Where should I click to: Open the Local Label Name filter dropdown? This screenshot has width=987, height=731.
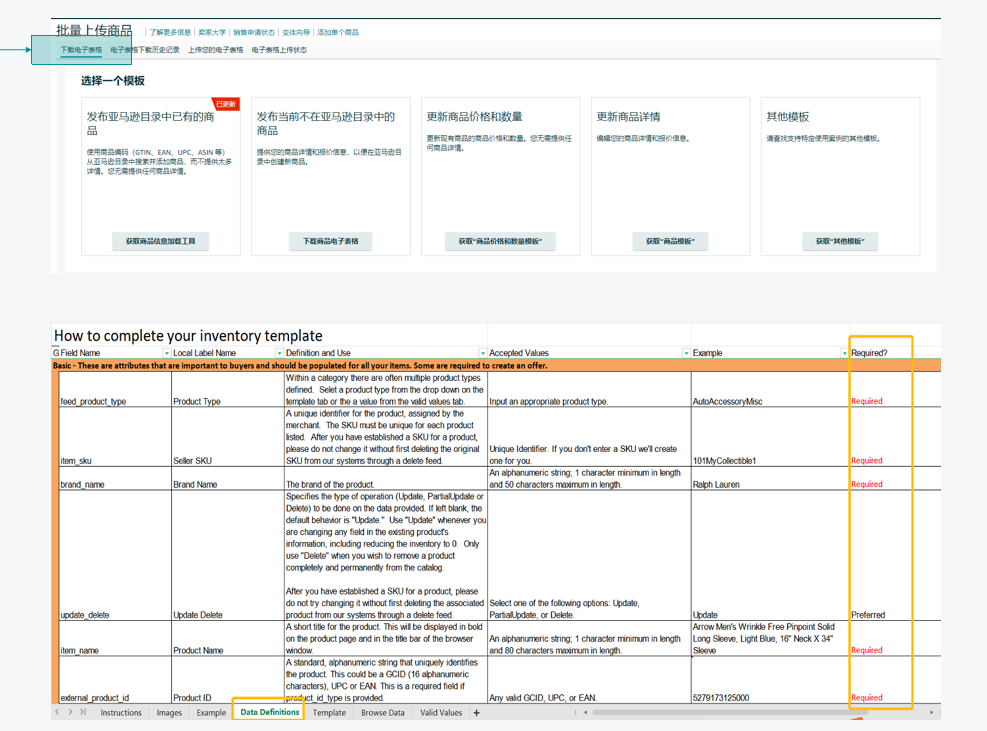click(x=279, y=353)
